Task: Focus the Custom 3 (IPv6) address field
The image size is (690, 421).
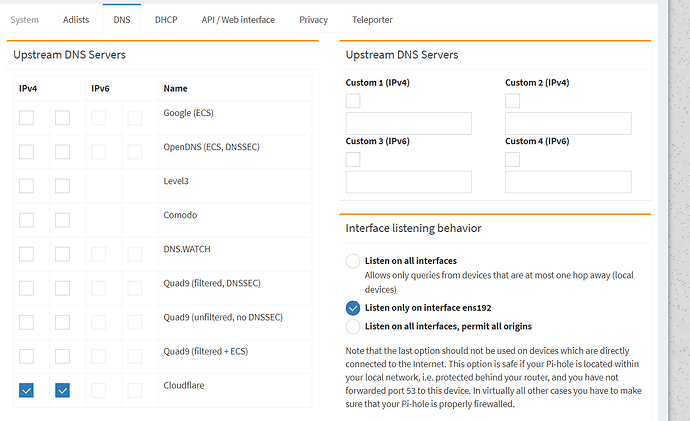Action: pos(408,182)
